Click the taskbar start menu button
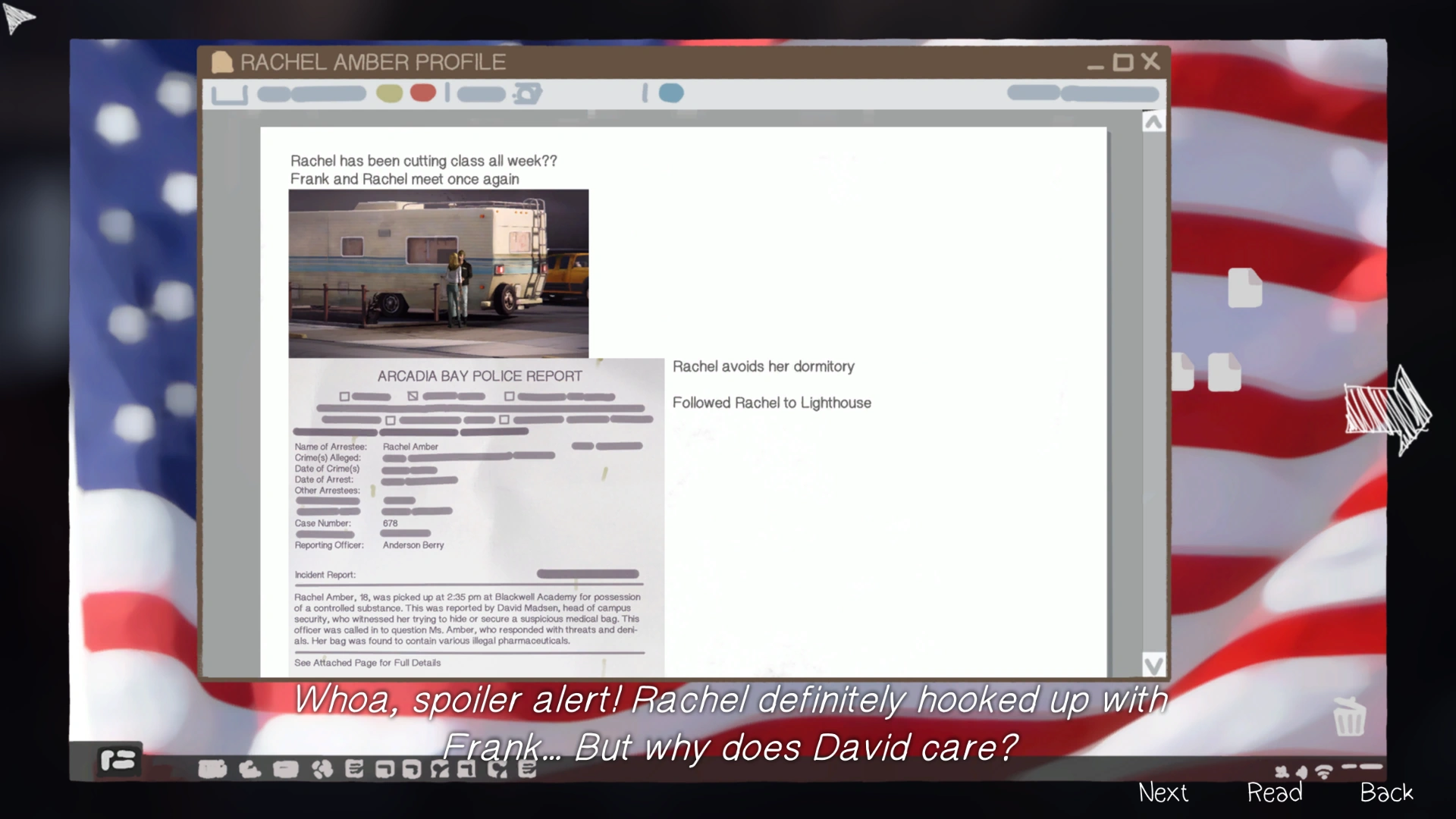1456x819 pixels. point(119,760)
